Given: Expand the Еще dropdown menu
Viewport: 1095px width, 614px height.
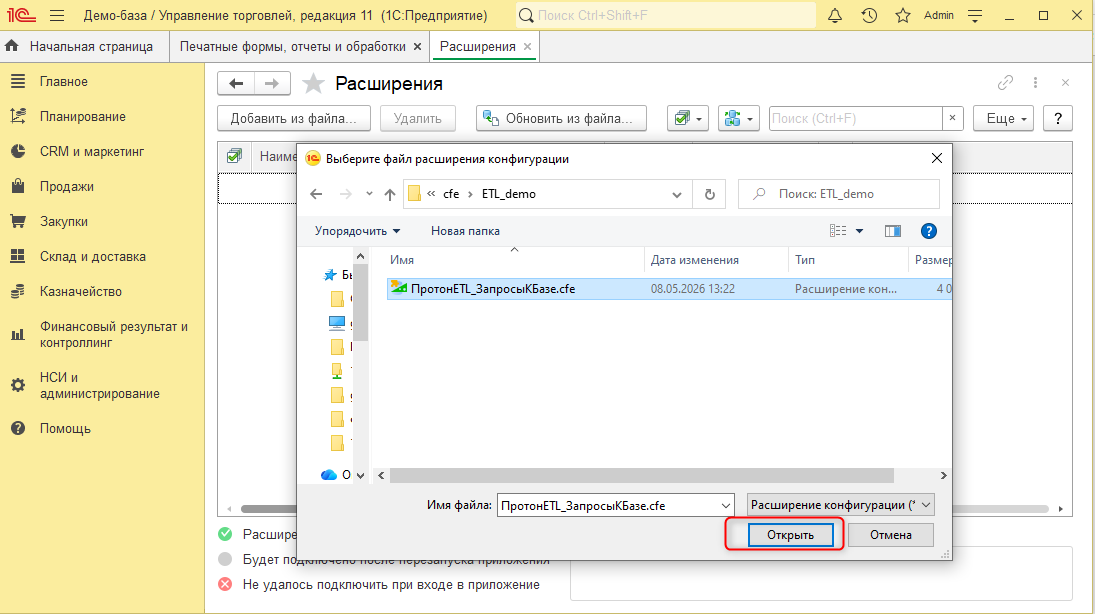Looking at the screenshot, I should tap(1006, 119).
